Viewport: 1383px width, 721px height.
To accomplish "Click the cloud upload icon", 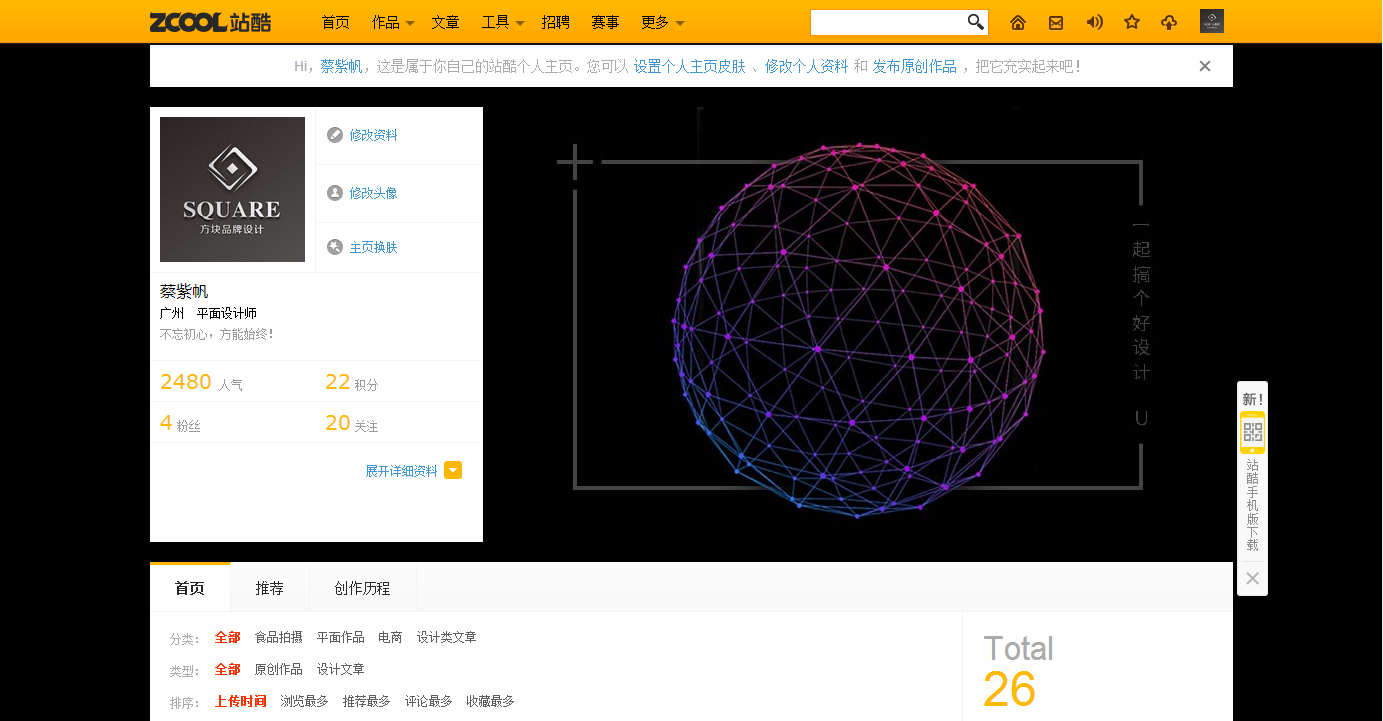I will click(1169, 22).
